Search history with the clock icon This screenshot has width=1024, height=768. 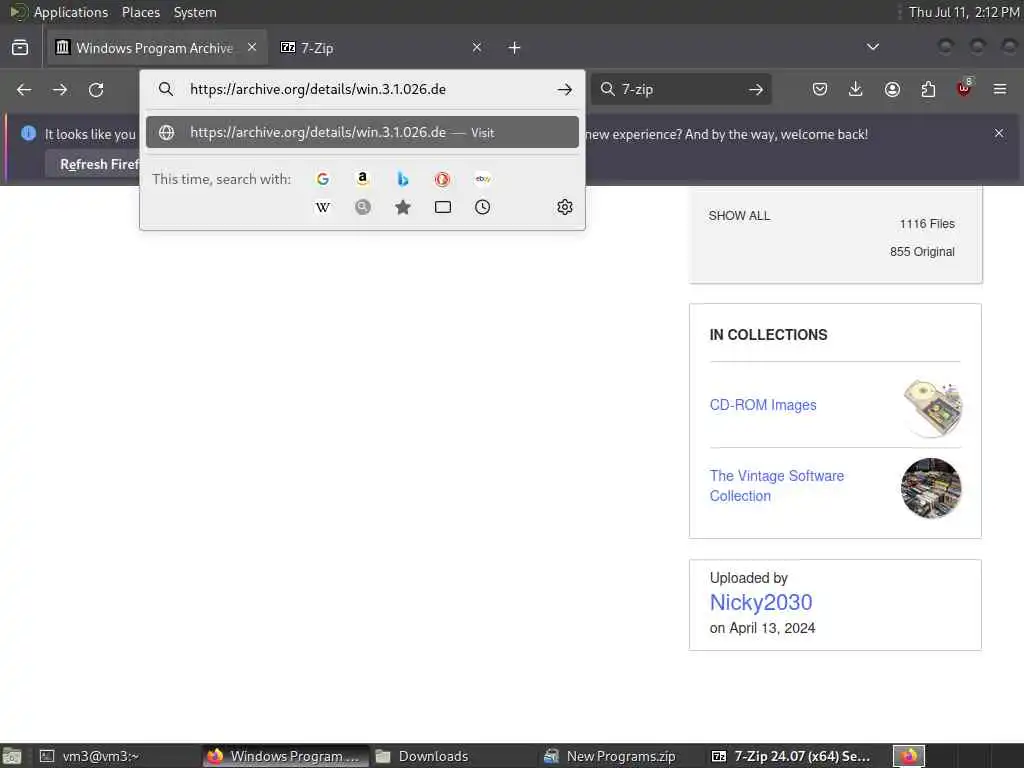tap(483, 208)
